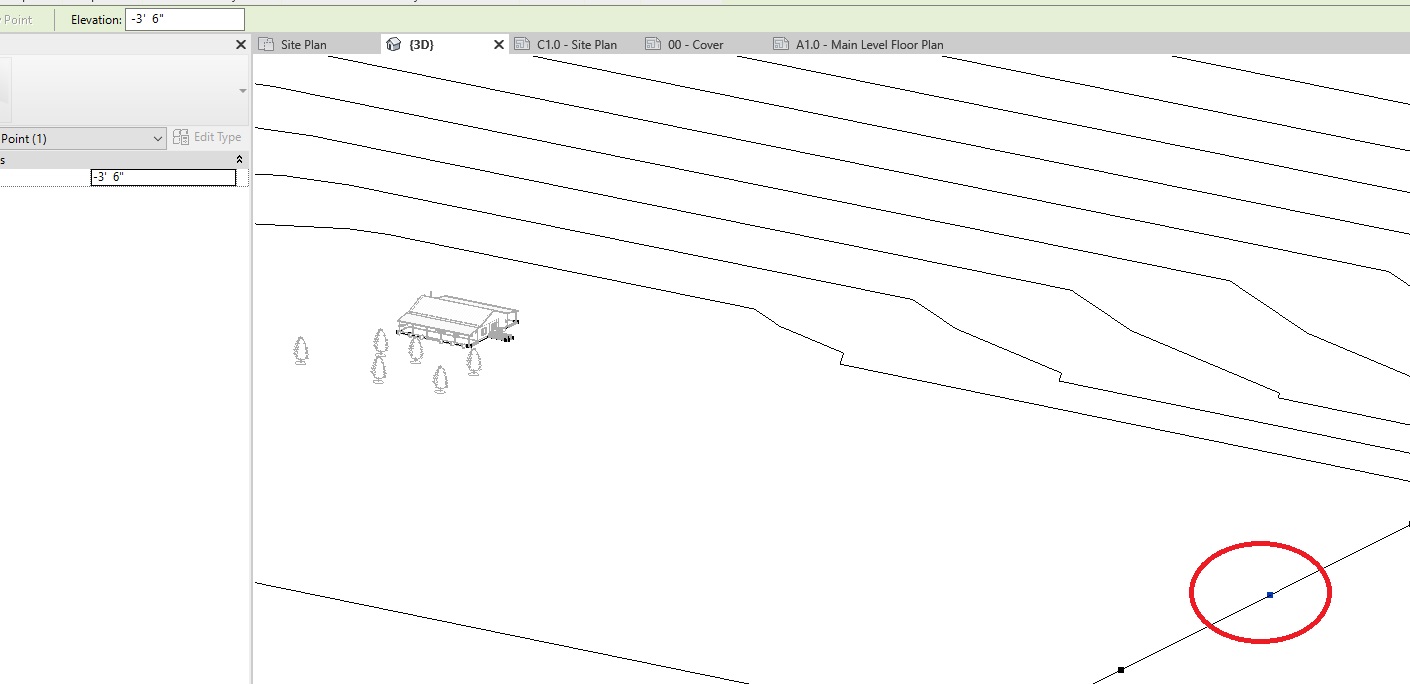1410x684 pixels.
Task: Click the sheet icon on C1.0 - Site Plan tab
Action: pyautogui.click(x=523, y=44)
